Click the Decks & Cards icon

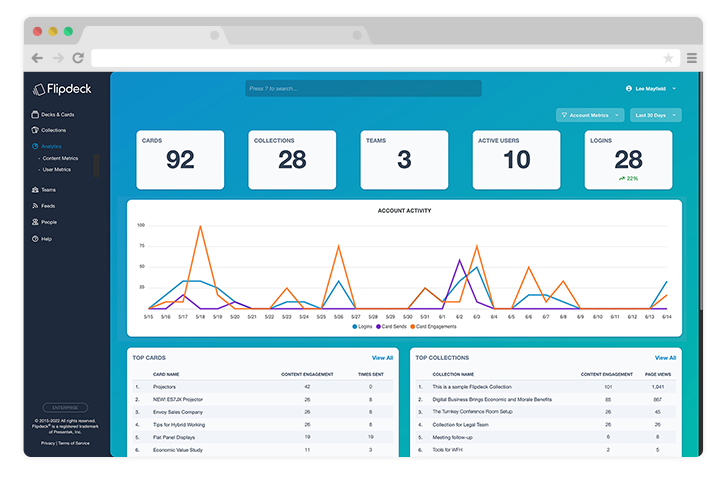click(35, 114)
